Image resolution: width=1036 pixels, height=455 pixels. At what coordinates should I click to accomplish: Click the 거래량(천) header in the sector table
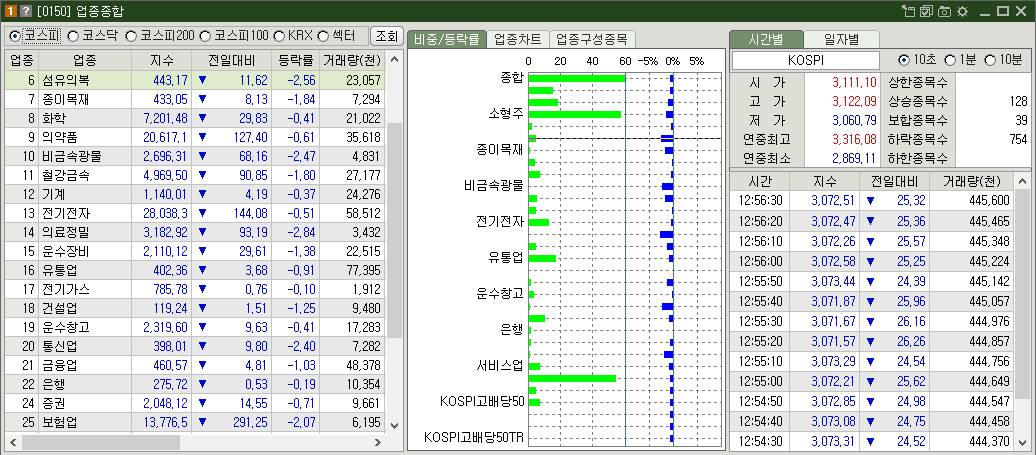352,61
